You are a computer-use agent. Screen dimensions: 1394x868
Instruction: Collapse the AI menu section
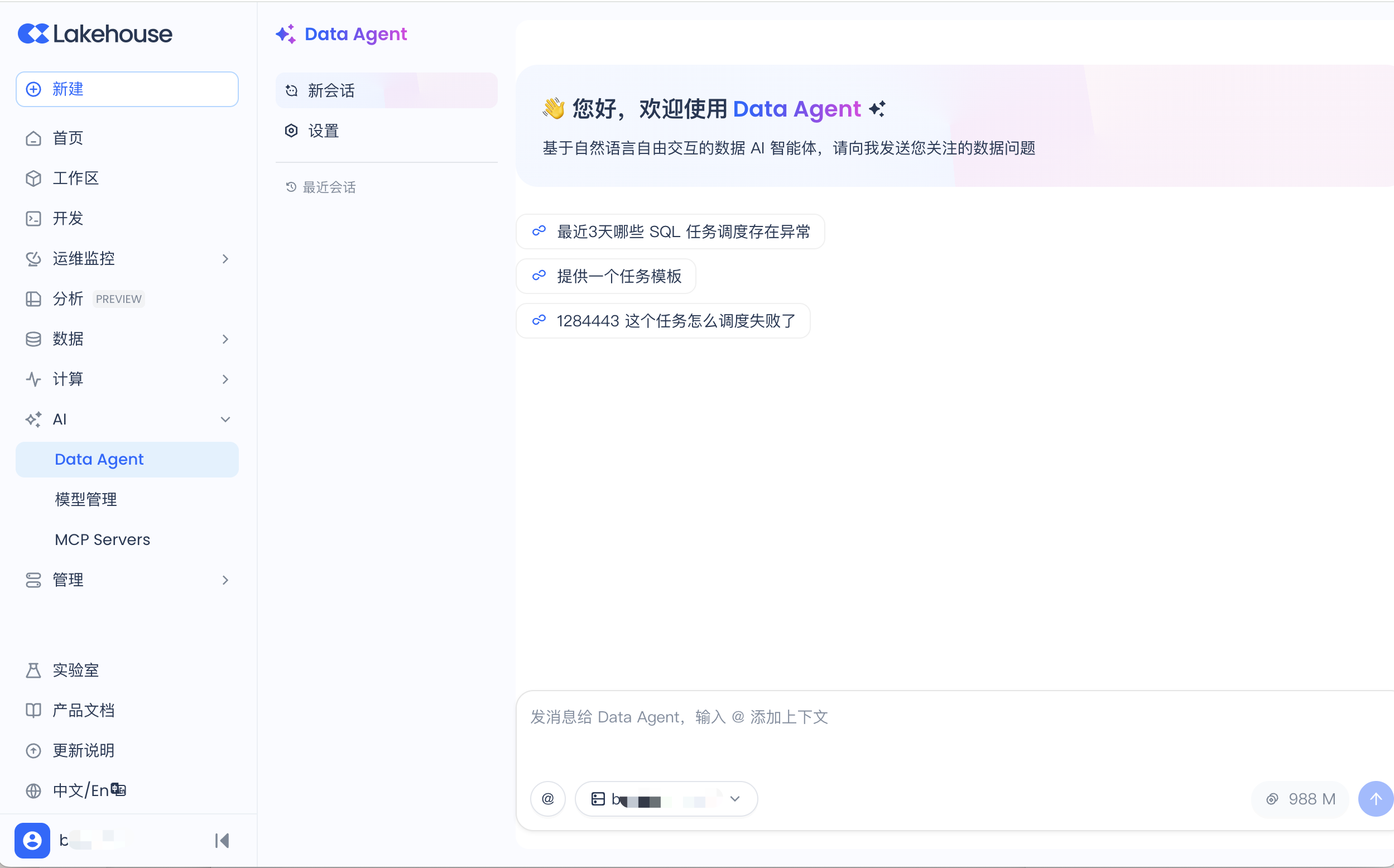coord(225,419)
